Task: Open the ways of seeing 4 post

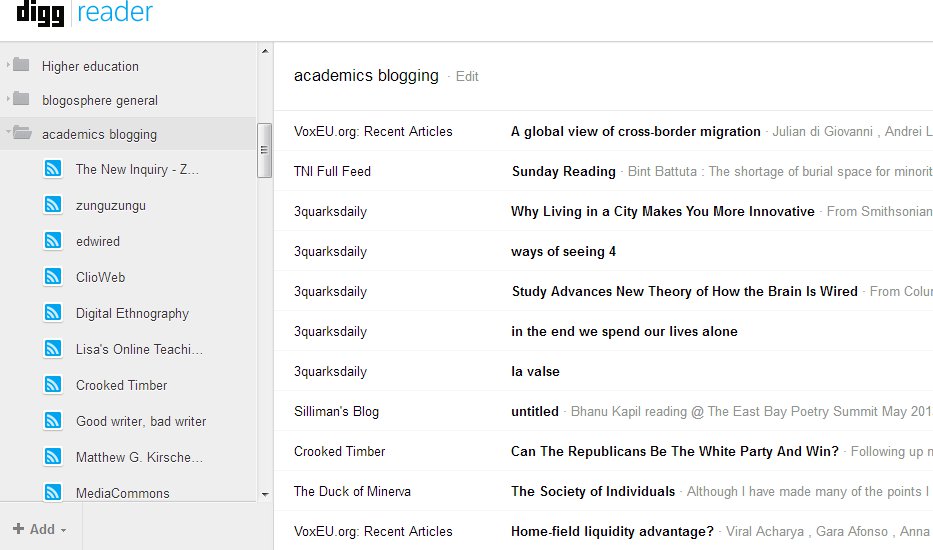Action: click(563, 251)
